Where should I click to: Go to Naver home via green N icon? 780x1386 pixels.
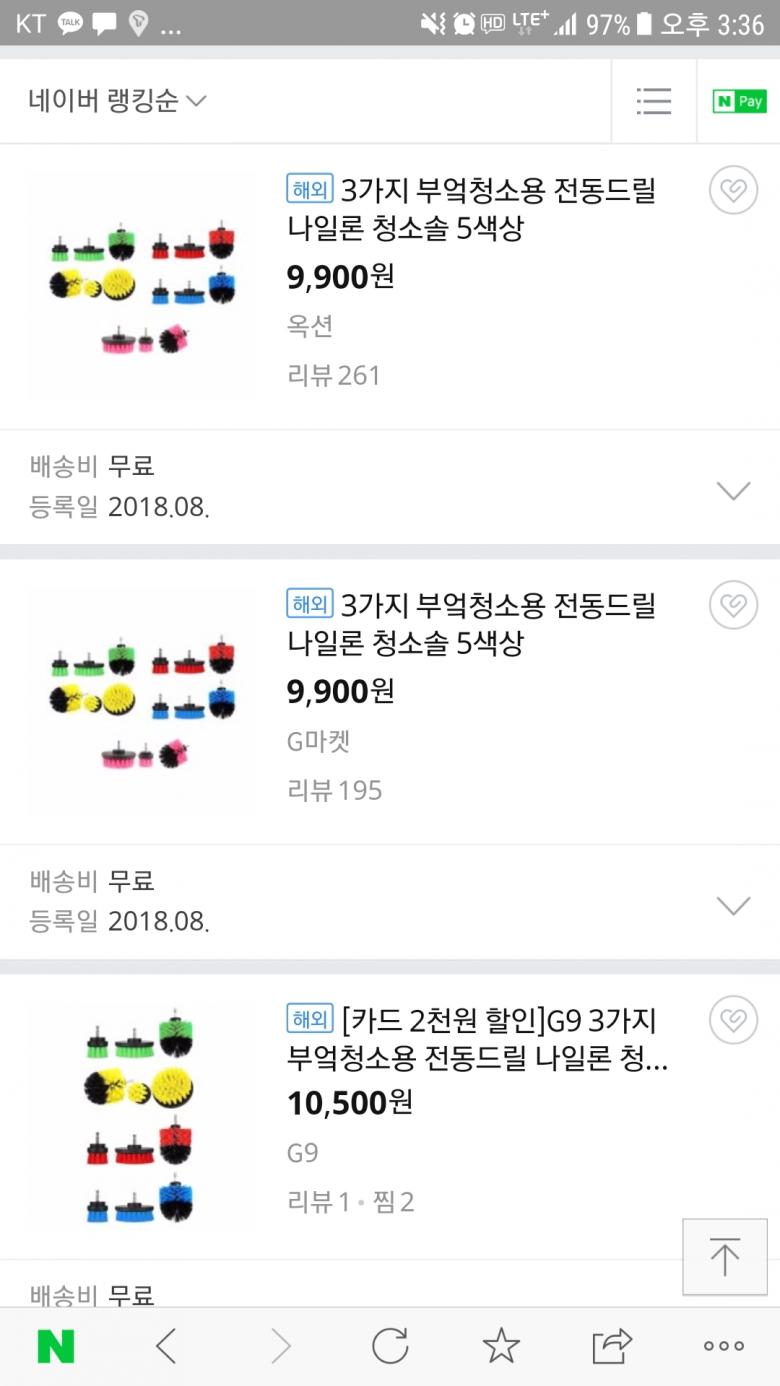pyautogui.click(x=56, y=1346)
